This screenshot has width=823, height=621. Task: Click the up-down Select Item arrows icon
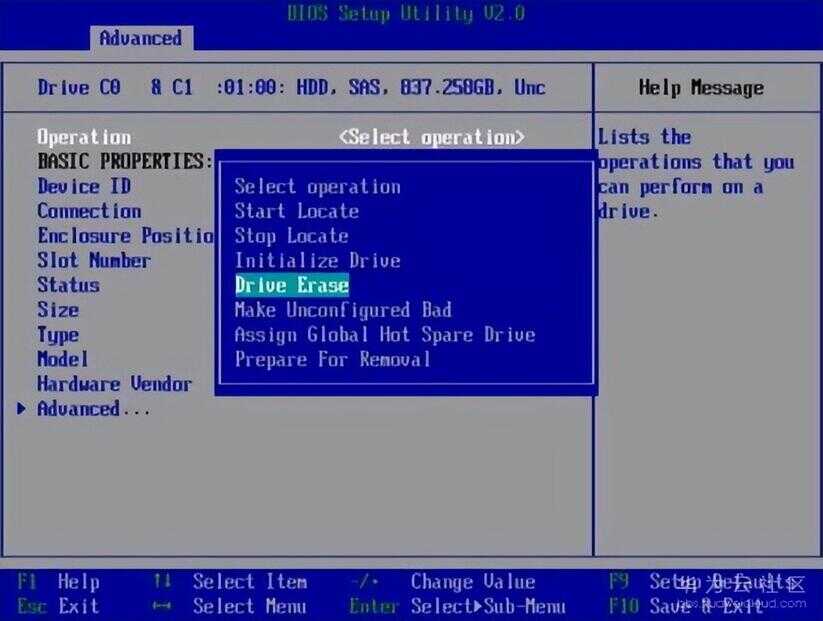163,582
